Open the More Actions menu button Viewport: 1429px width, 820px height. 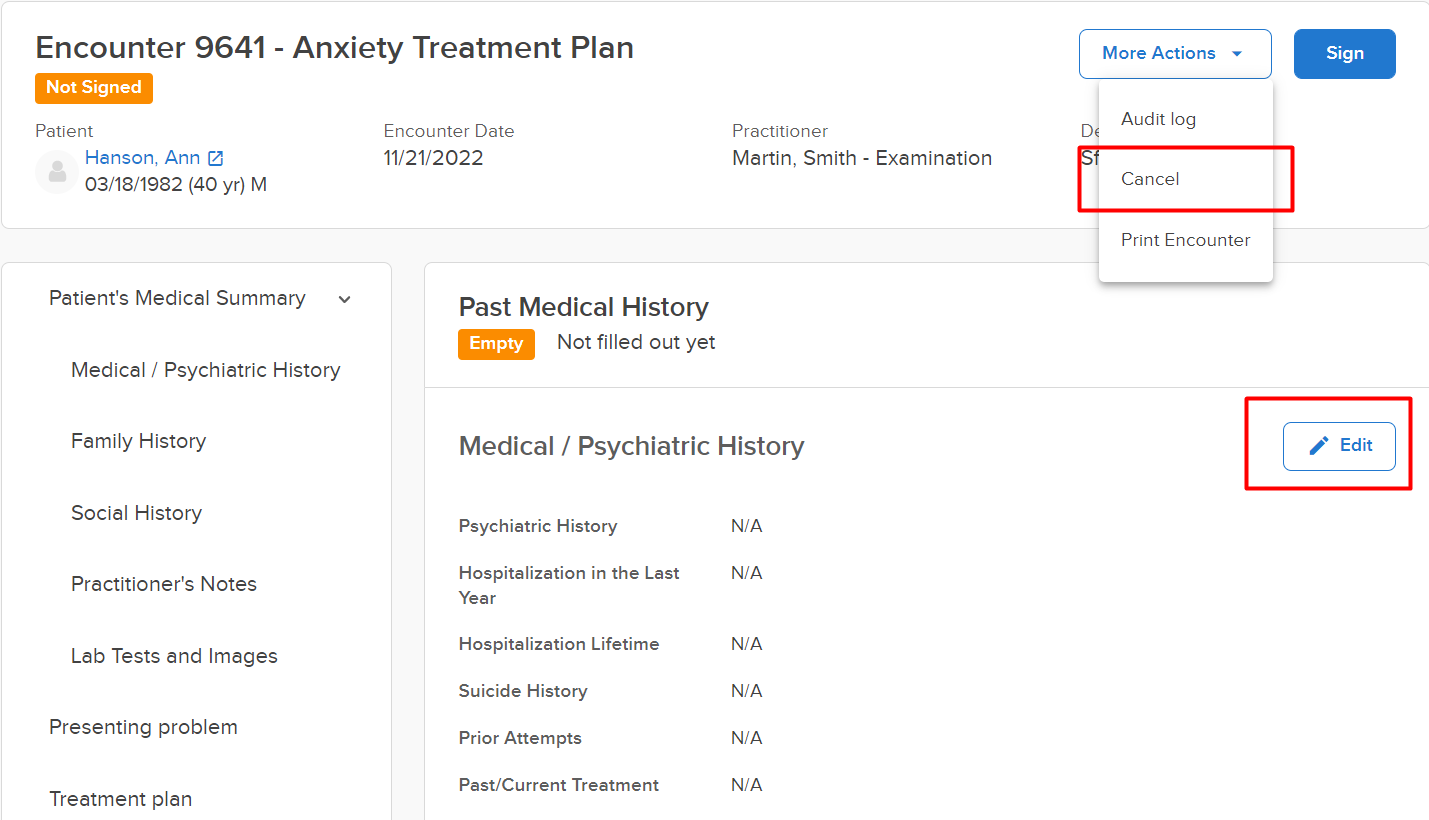[x=1175, y=54]
